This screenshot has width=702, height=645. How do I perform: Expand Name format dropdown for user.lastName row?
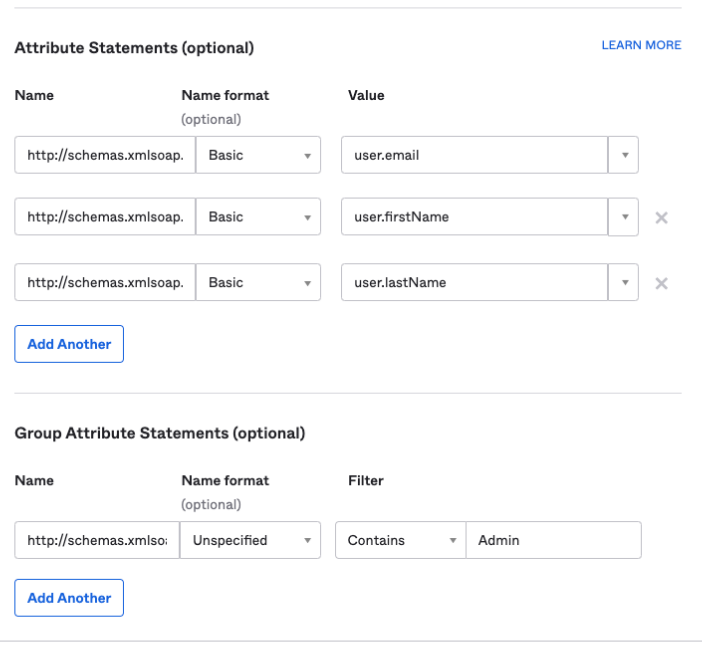258,283
